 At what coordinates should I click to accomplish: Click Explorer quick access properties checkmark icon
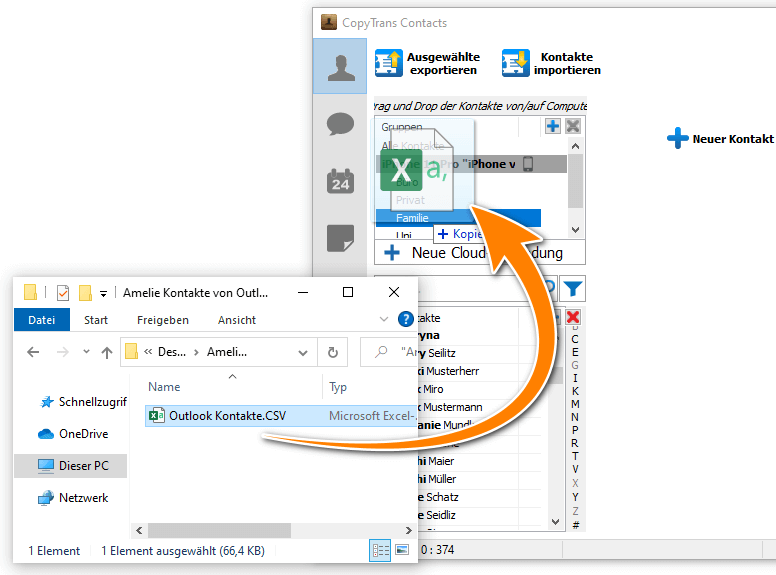pos(63,292)
